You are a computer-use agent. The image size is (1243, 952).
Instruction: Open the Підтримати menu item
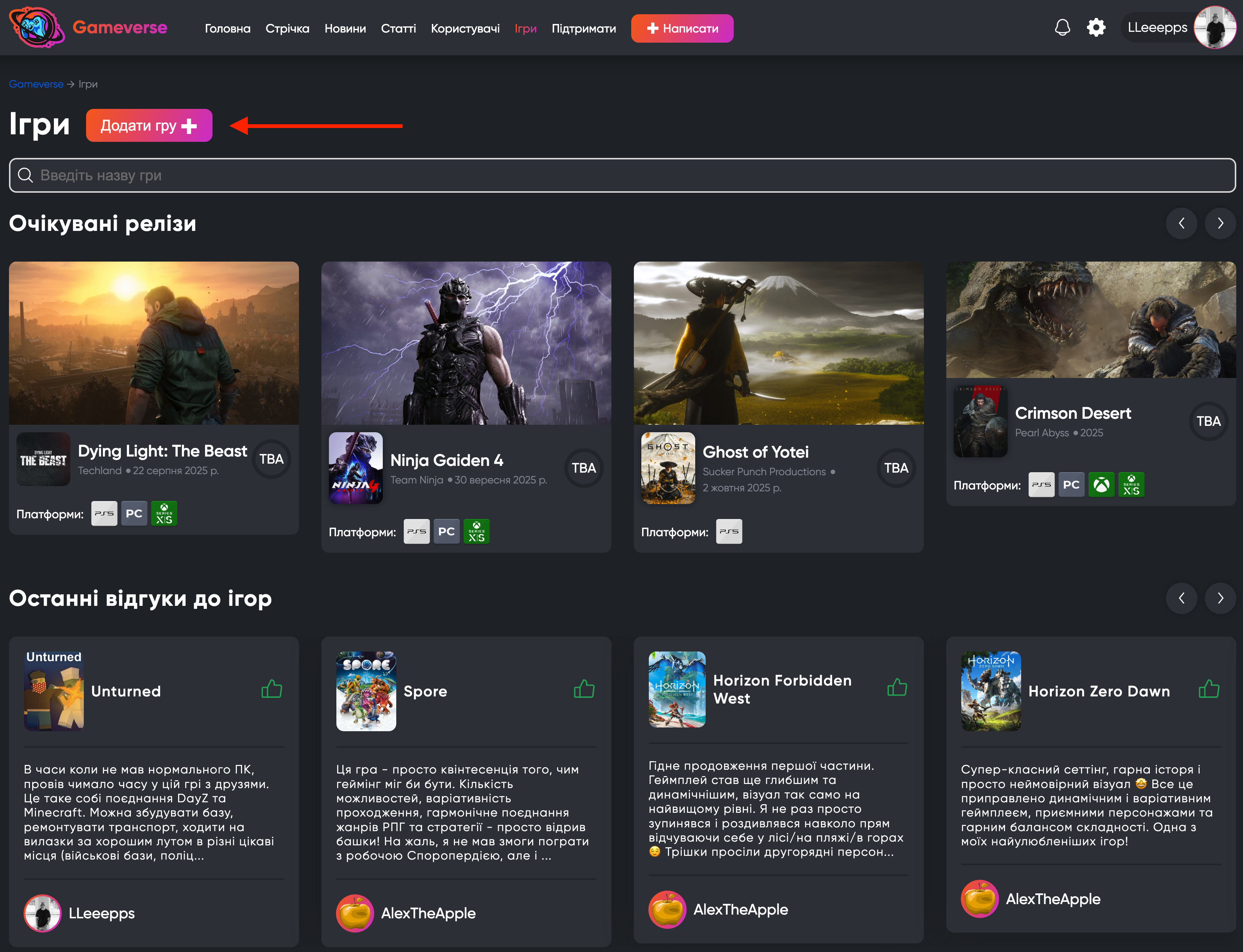584,28
